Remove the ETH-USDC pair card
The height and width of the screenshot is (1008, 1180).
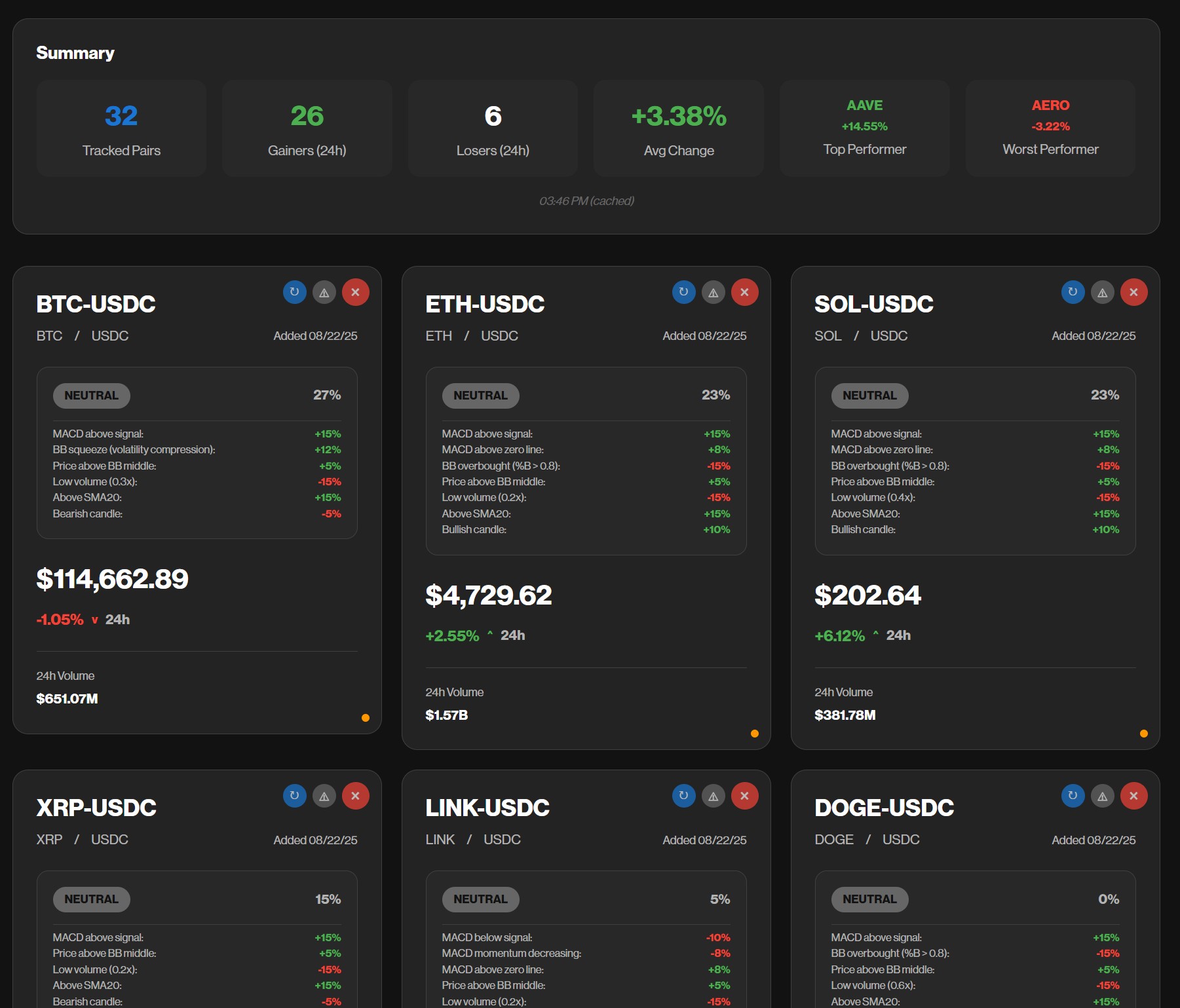[x=744, y=292]
